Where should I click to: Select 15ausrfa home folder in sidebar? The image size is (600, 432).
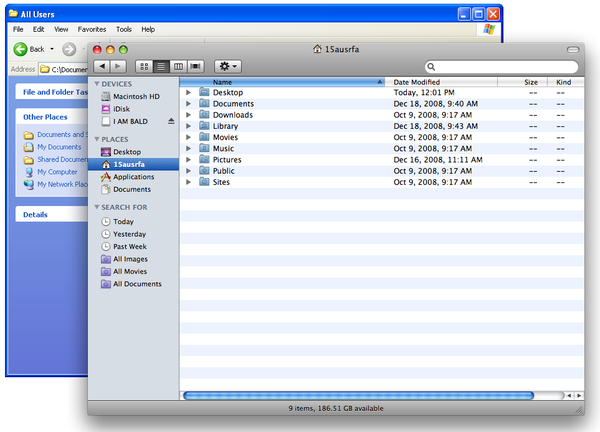click(x=133, y=164)
